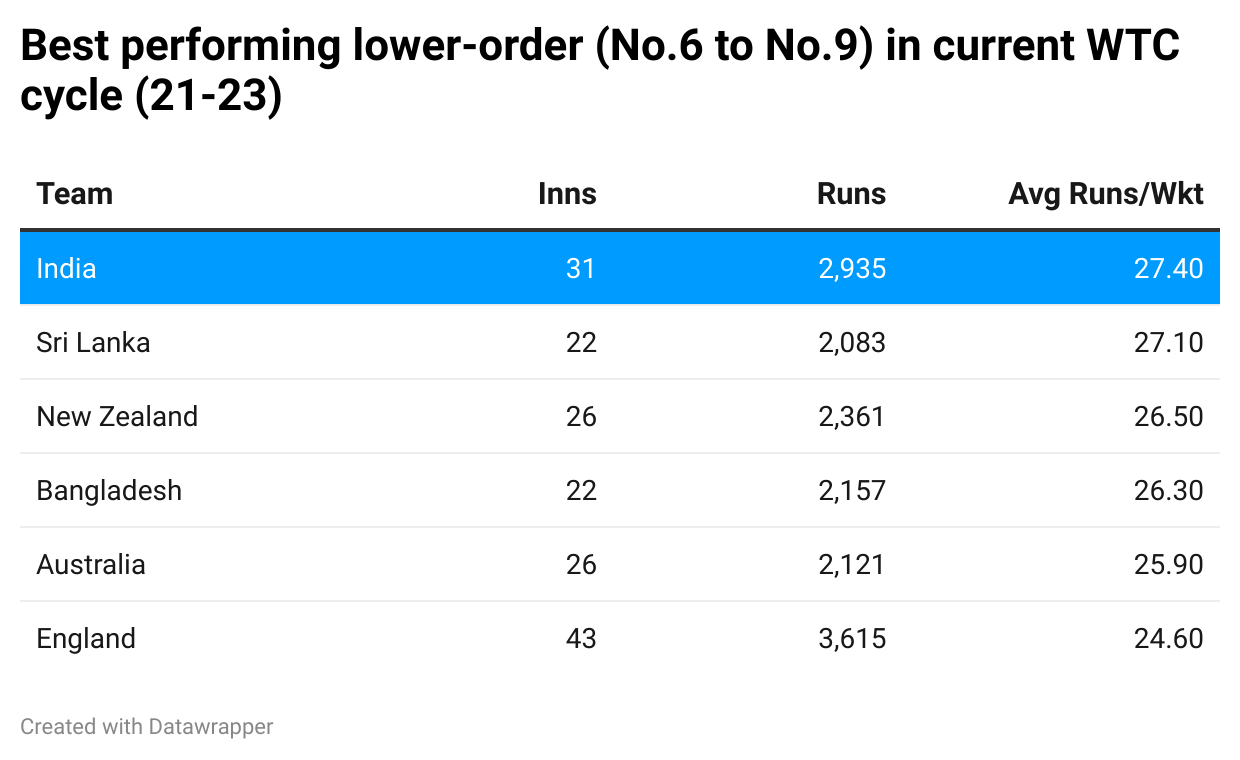Select Sri Lanka's 27.10 average value
The width and height of the screenshot is (1240, 760).
click(x=1169, y=342)
